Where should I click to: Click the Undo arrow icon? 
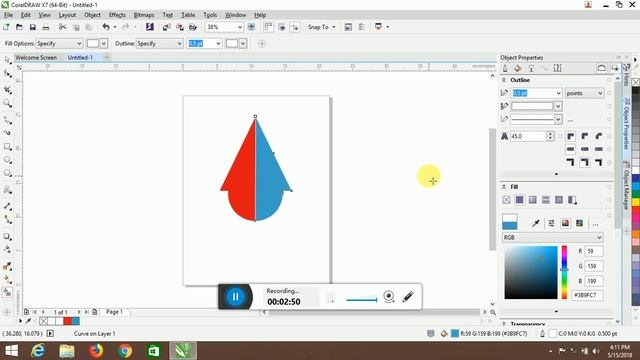[x=106, y=27]
